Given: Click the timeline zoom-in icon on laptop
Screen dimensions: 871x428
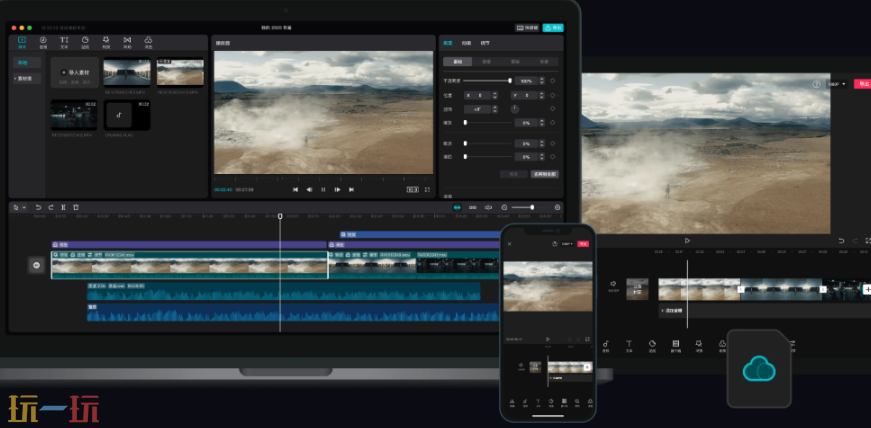Looking at the screenshot, I should click(x=558, y=207).
